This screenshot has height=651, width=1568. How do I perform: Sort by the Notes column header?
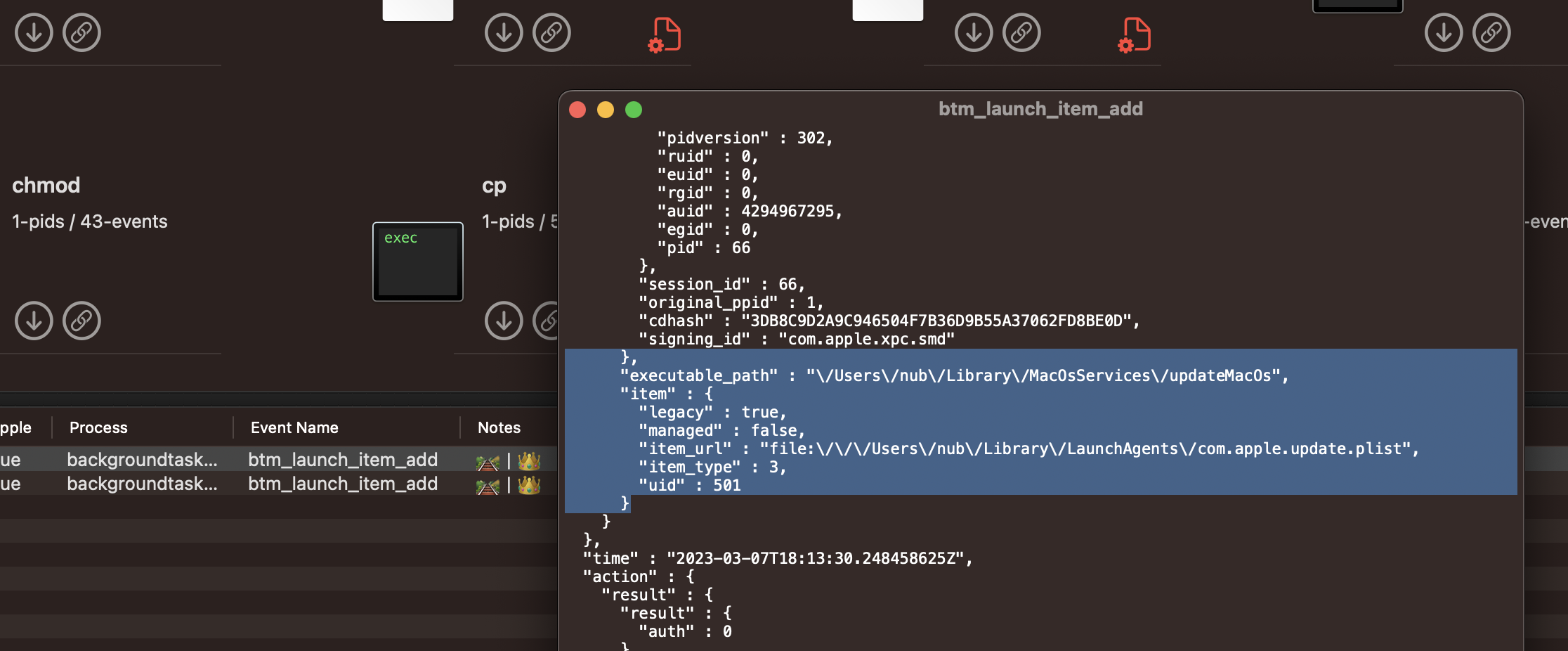coord(499,427)
